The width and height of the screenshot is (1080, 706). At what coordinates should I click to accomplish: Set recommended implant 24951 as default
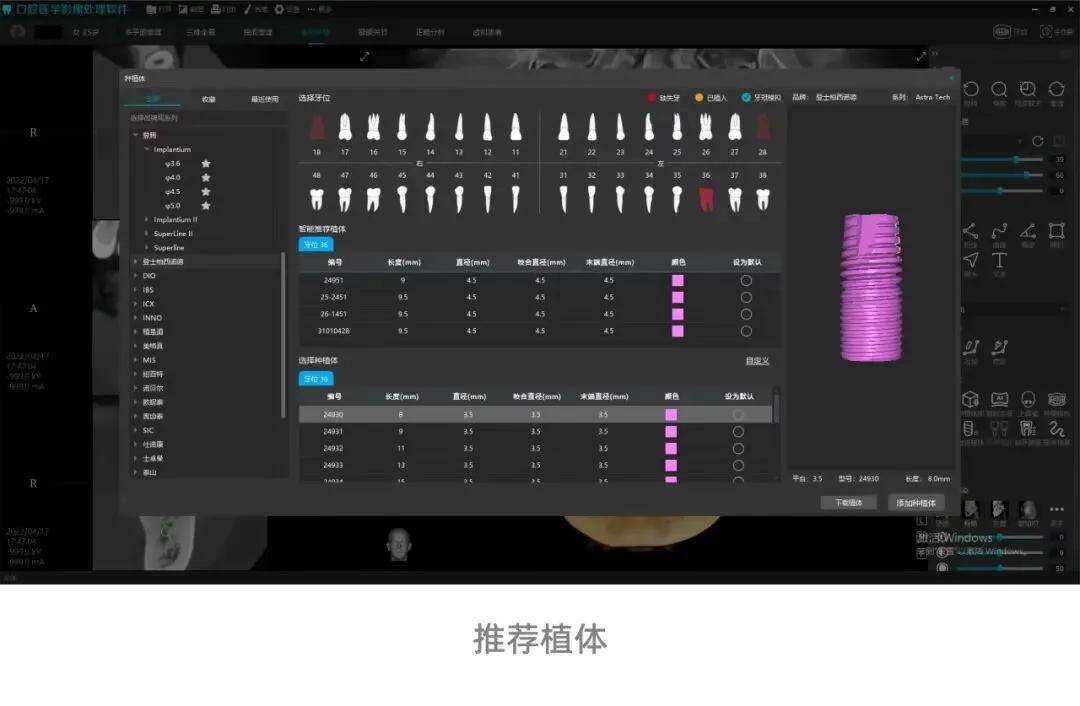(746, 281)
